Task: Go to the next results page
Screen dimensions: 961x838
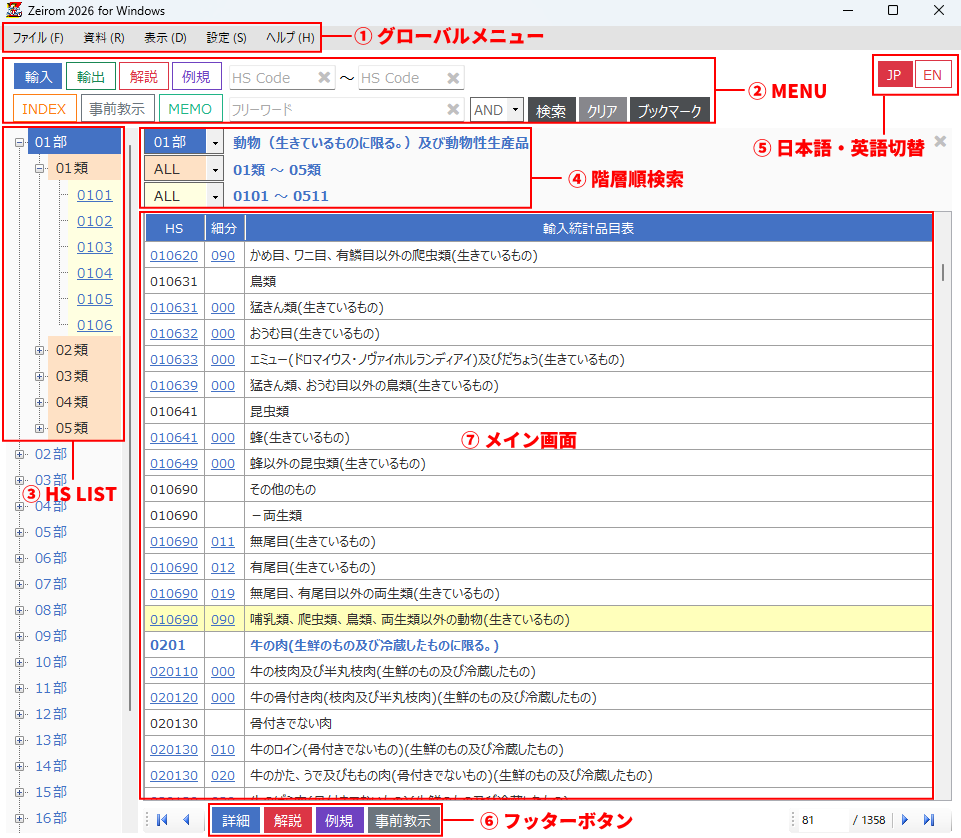Action: [x=905, y=820]
